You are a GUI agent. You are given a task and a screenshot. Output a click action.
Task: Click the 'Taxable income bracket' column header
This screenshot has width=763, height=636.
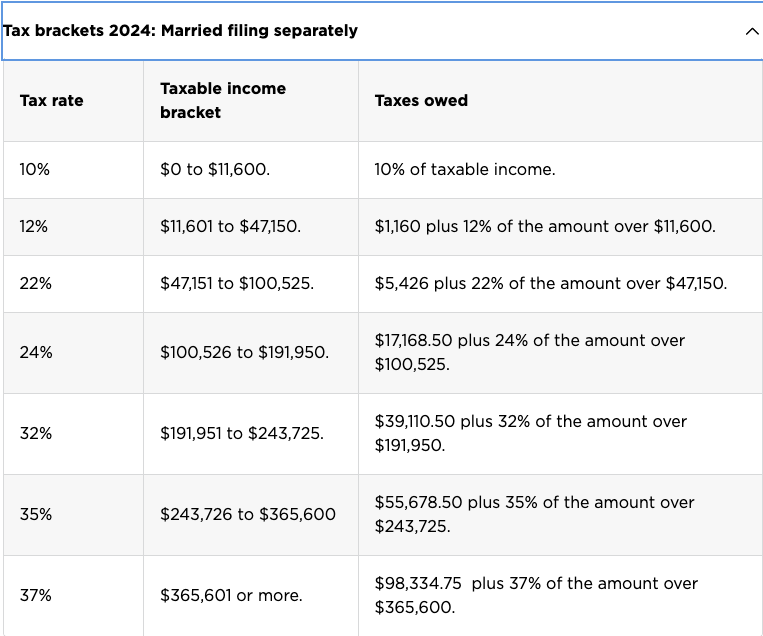click(251, 101)
